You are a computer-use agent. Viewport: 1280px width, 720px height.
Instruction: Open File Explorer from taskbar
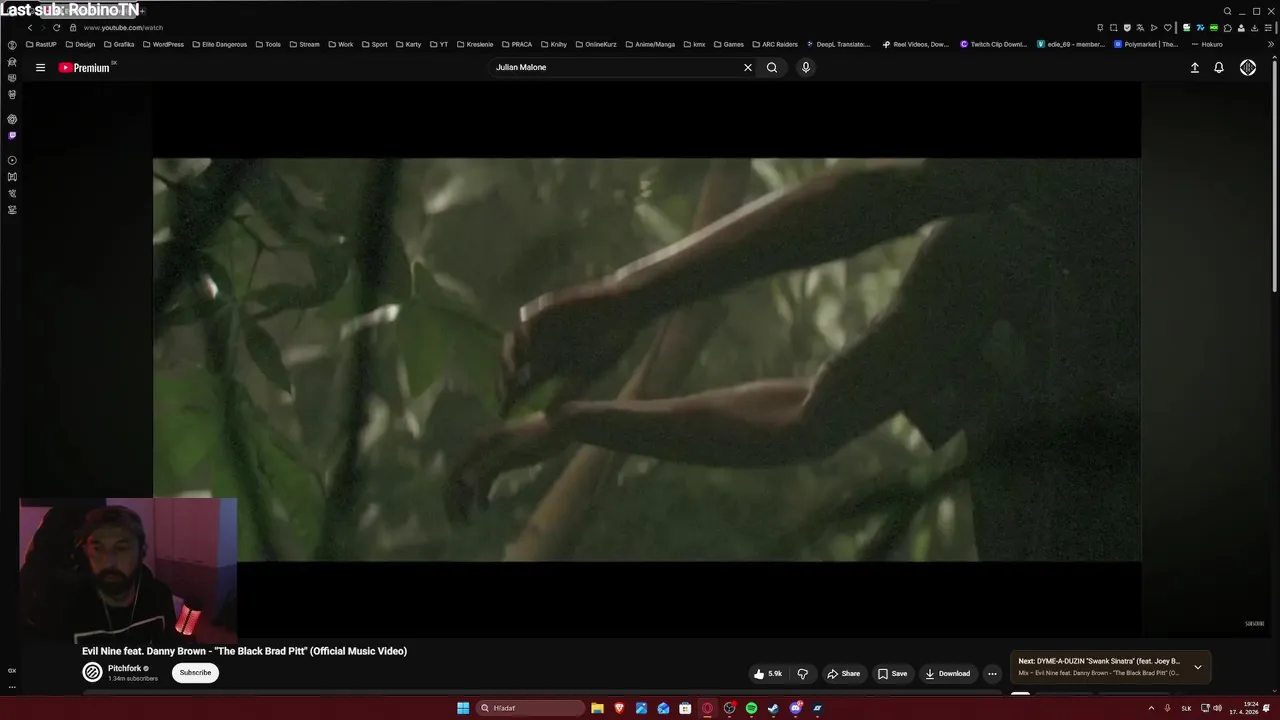pyautogui.click(x=597, y=708)
